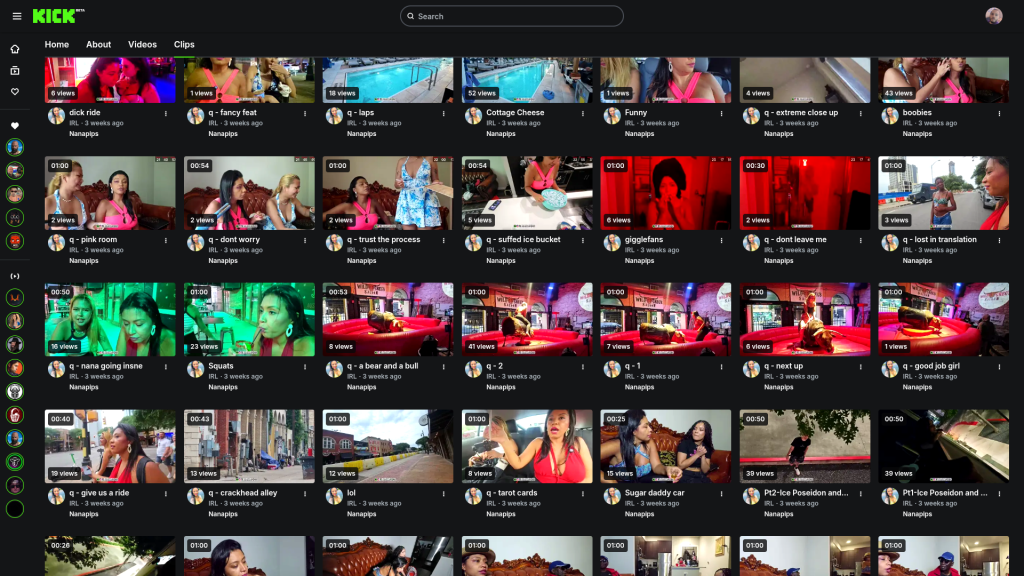1024x576 pixels.
Task: Open the user profile avatar at top right
Action: [993, 16]
